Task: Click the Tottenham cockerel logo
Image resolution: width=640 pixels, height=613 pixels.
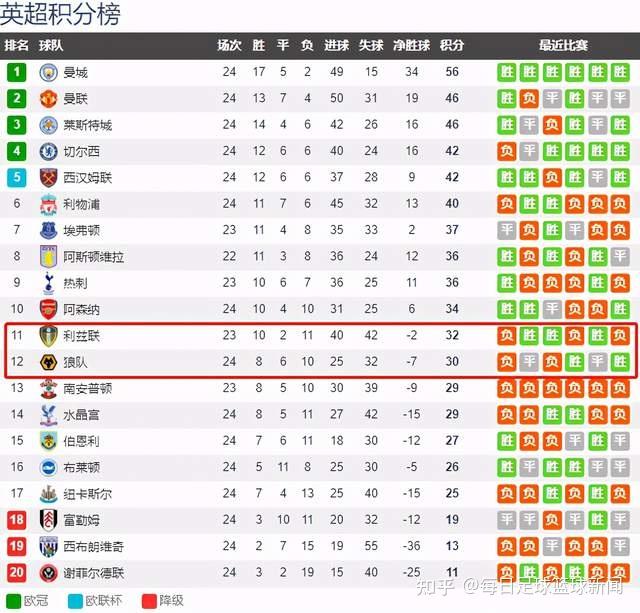Action: point(49,283)
